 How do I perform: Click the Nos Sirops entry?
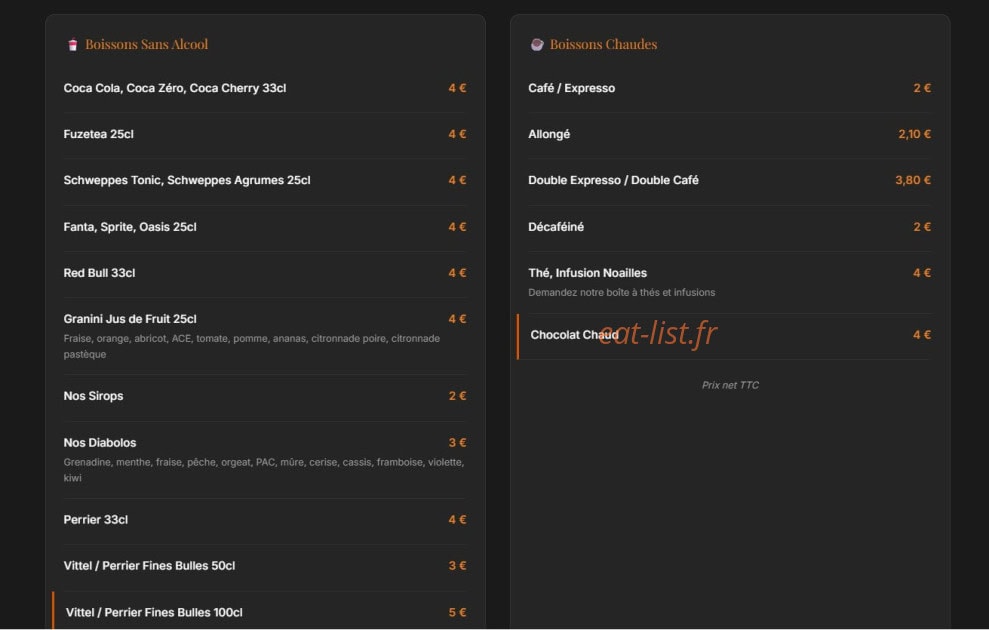point(265,396)
